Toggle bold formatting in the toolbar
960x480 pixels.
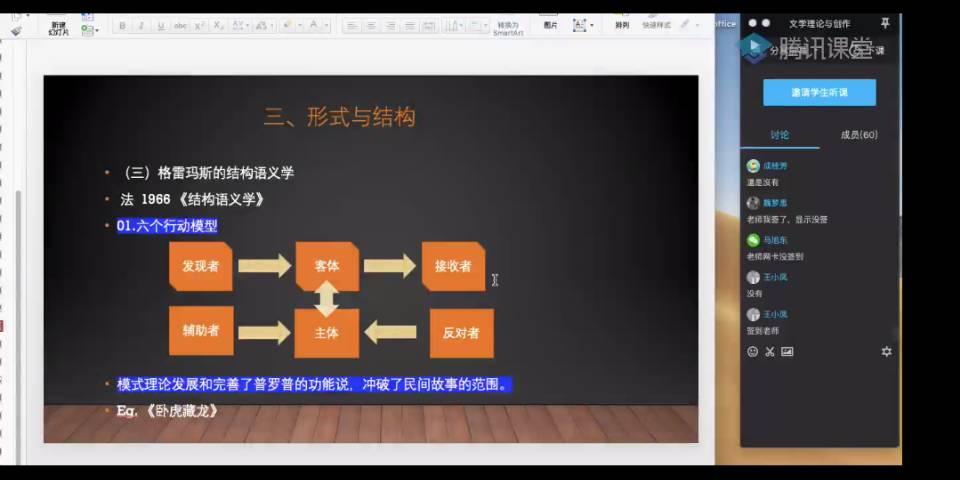[122, 26]
